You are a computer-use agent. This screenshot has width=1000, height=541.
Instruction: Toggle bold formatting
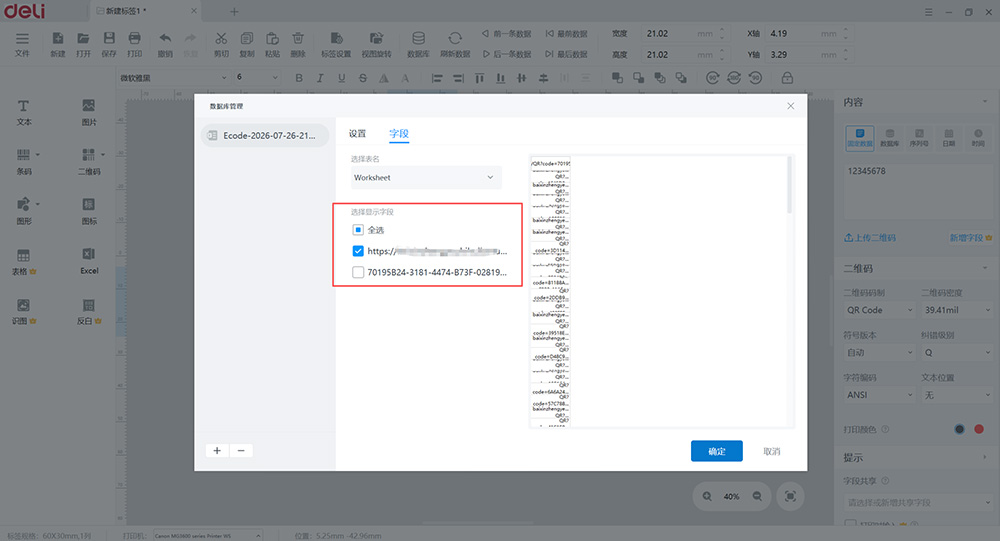[298, 78]
